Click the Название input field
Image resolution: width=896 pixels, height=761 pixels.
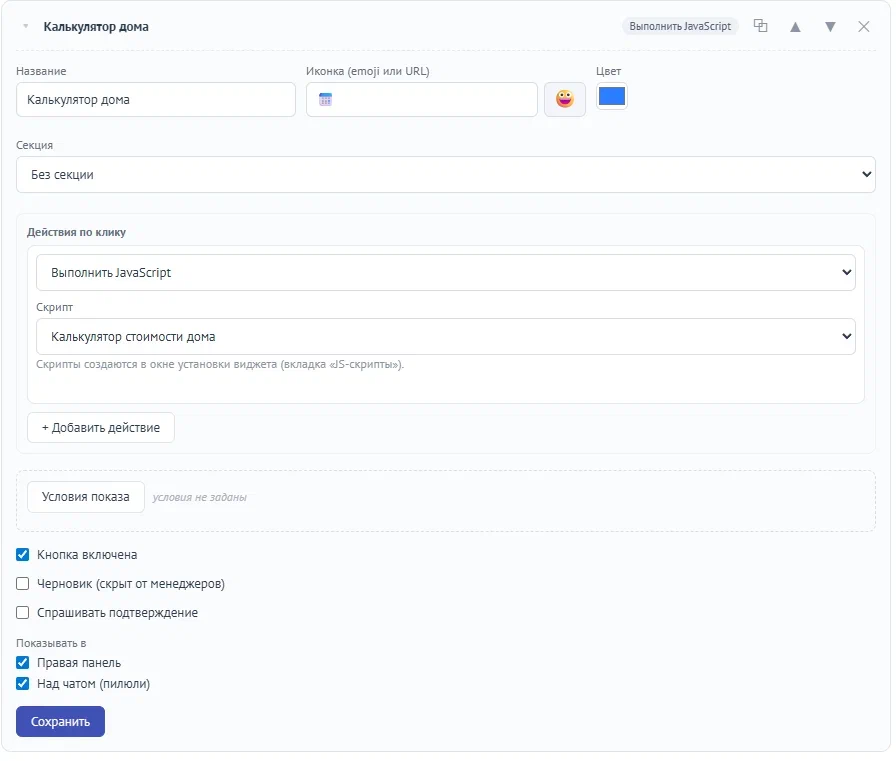click(157, 100)
